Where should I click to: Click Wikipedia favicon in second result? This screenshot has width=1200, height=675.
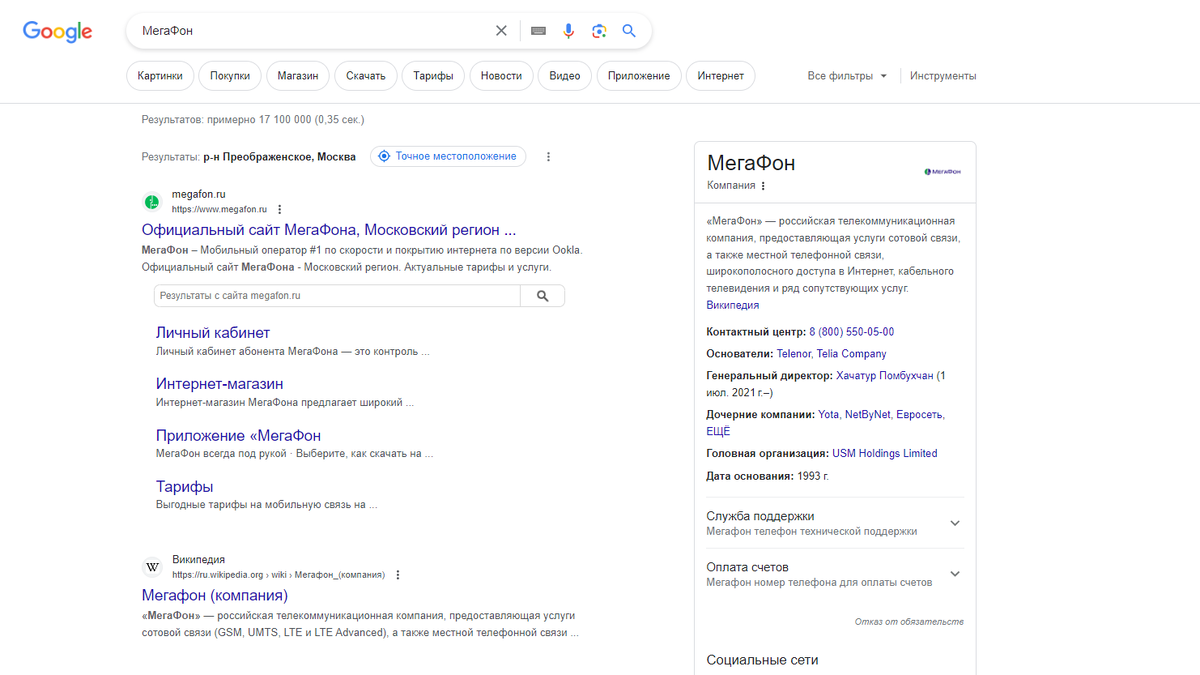[x=152, y=567]
